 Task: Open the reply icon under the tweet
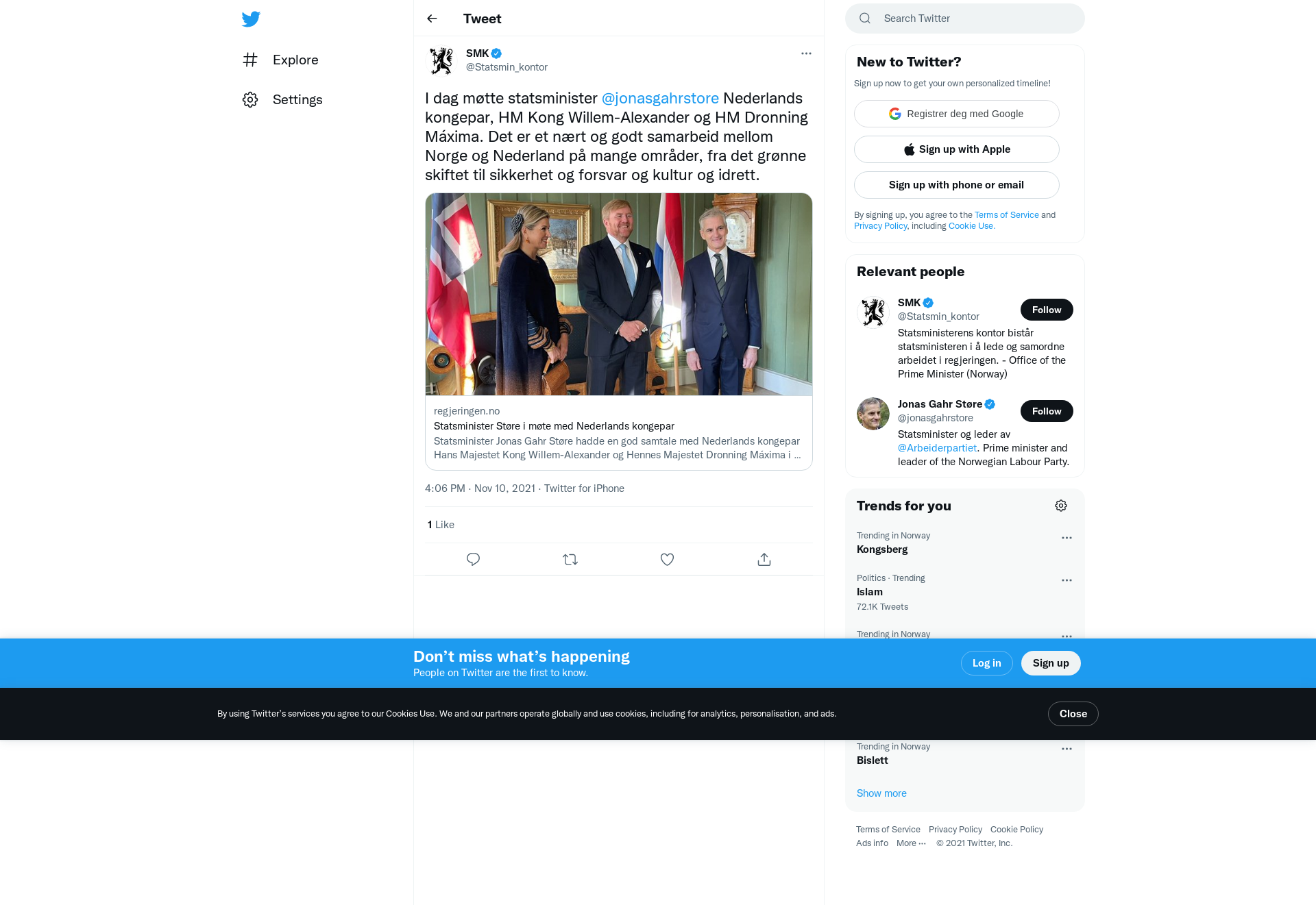click(x=473, y=559)
